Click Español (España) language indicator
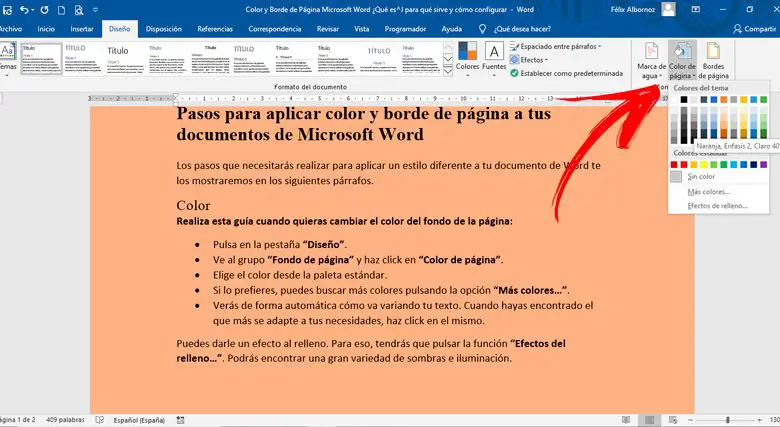 pyautogui.click(x=139, y=420)
